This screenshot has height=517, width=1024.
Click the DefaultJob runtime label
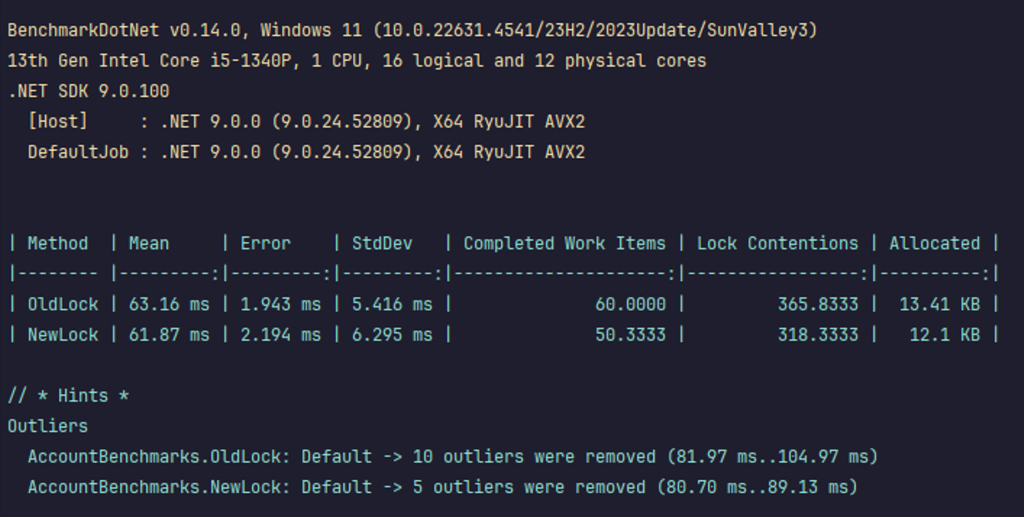tap(77, 152)
